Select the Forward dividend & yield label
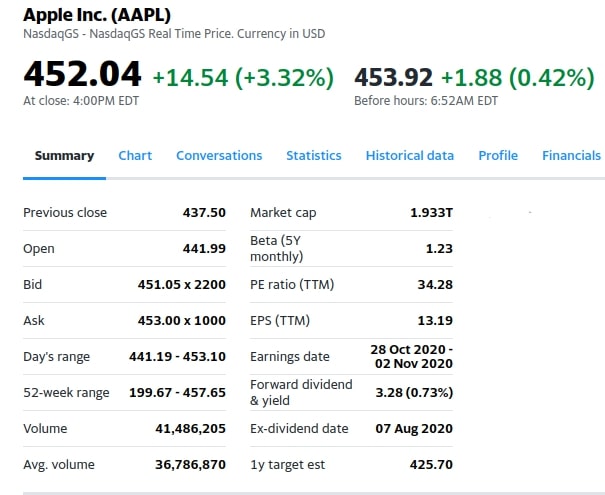605x495 pixels. [301, 392]
